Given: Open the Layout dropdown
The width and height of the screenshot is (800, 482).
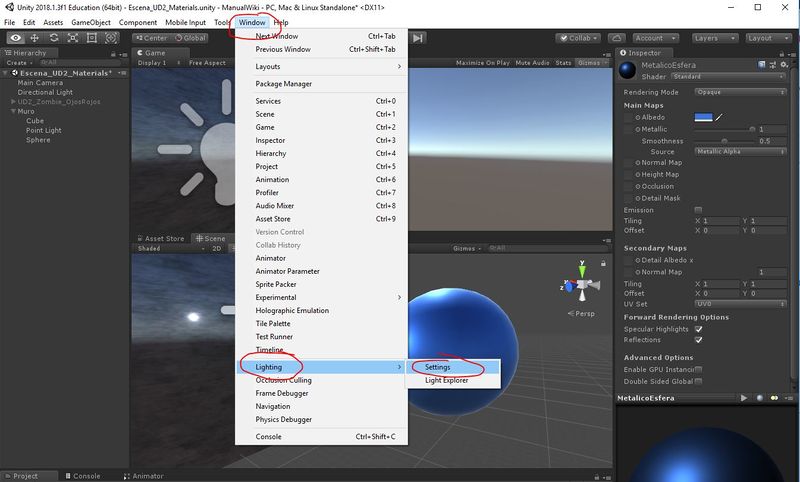Looking at the screenshot, I should pyautogui.click(x=768, y=38).
